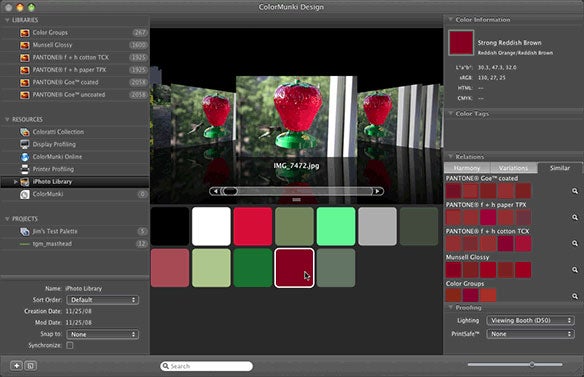Viewport: 584px width, 377px height.
Task: Open the PANTONE Goe coated library icon
Action: point(25,82)
